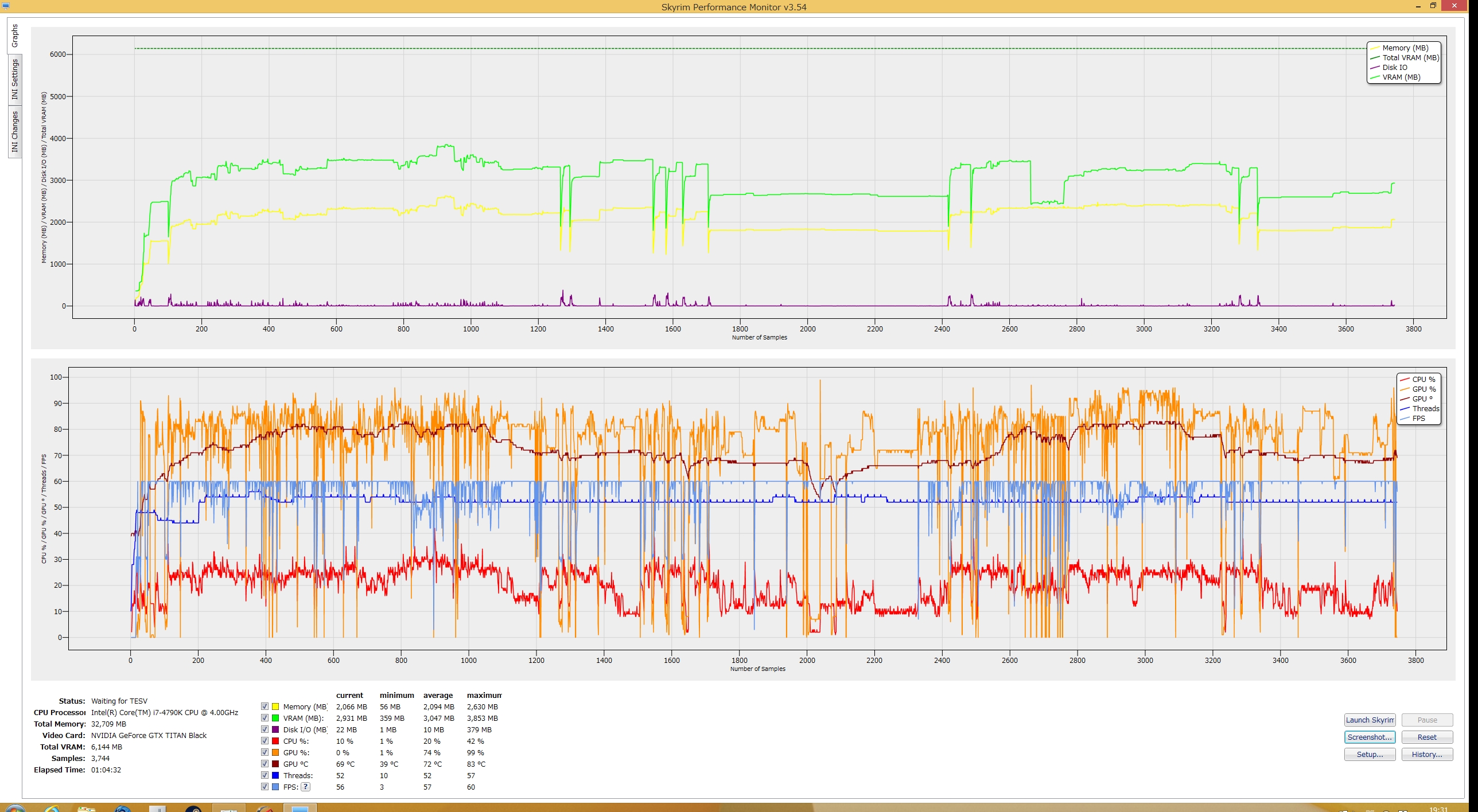Screen dimensions: 1478x812
Task: Click the 'average' column header
Action: 438,695
